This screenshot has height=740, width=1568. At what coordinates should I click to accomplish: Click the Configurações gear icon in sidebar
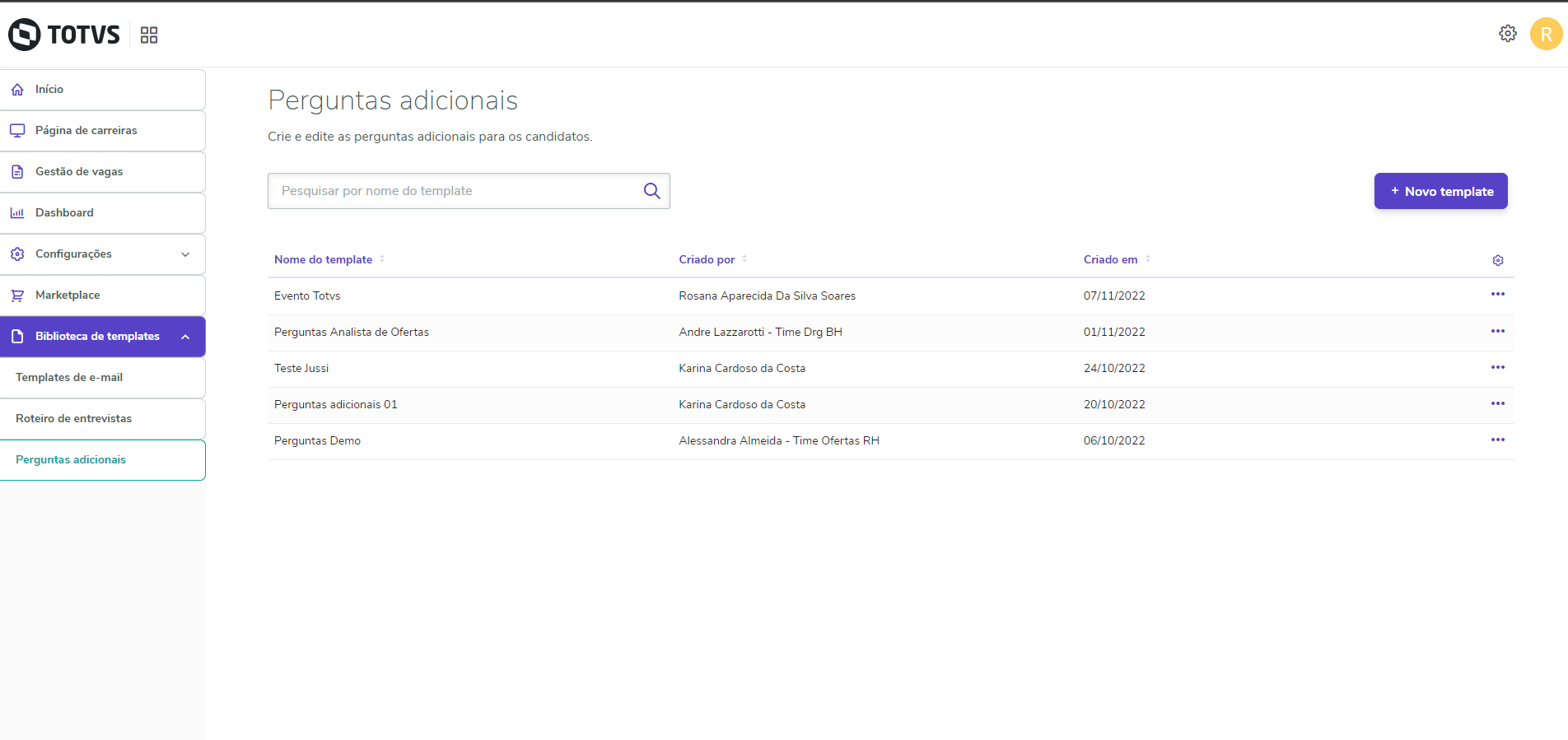click(x=17, y=254)
